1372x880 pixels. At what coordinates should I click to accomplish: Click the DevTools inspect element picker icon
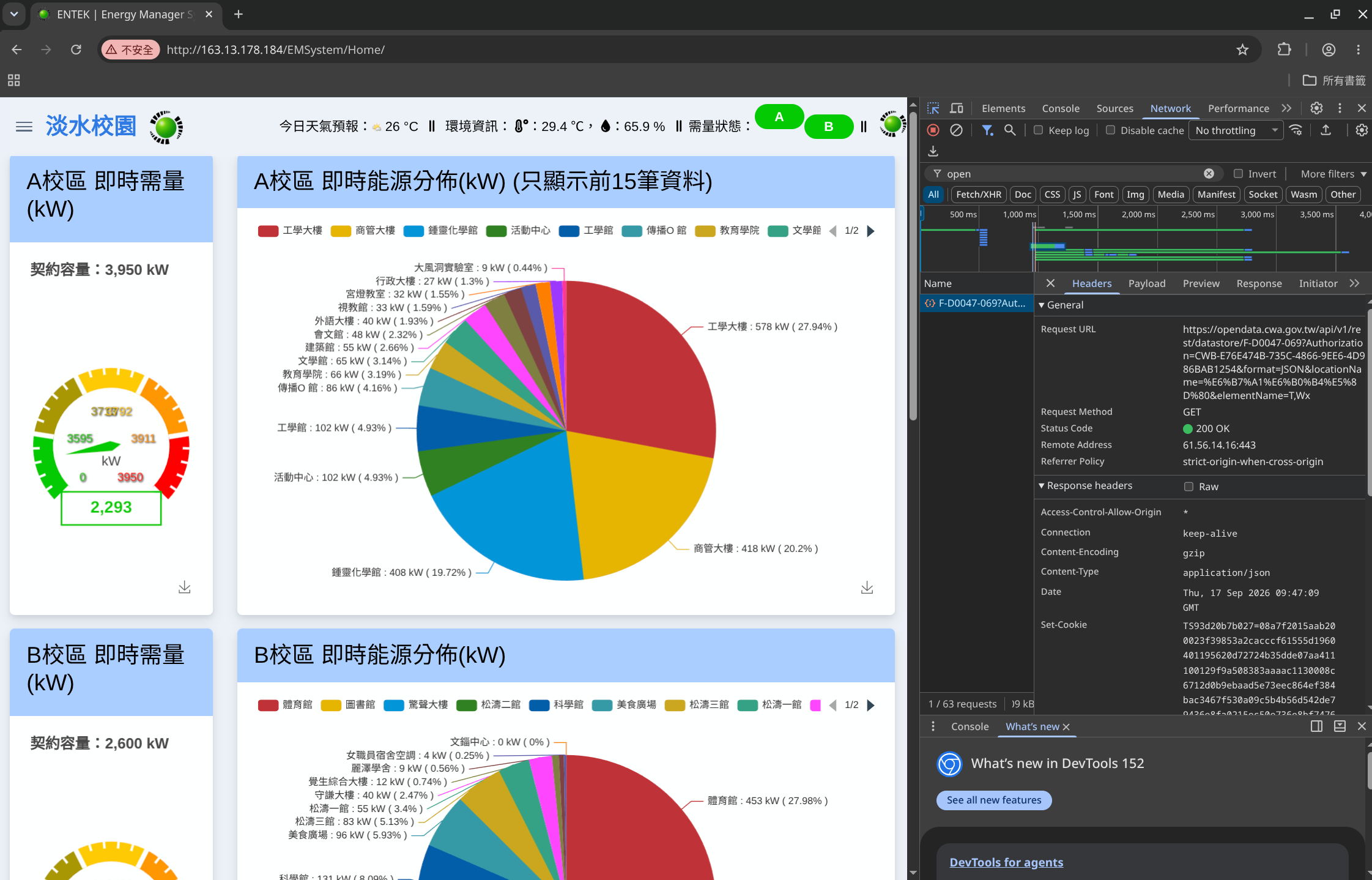933,108
